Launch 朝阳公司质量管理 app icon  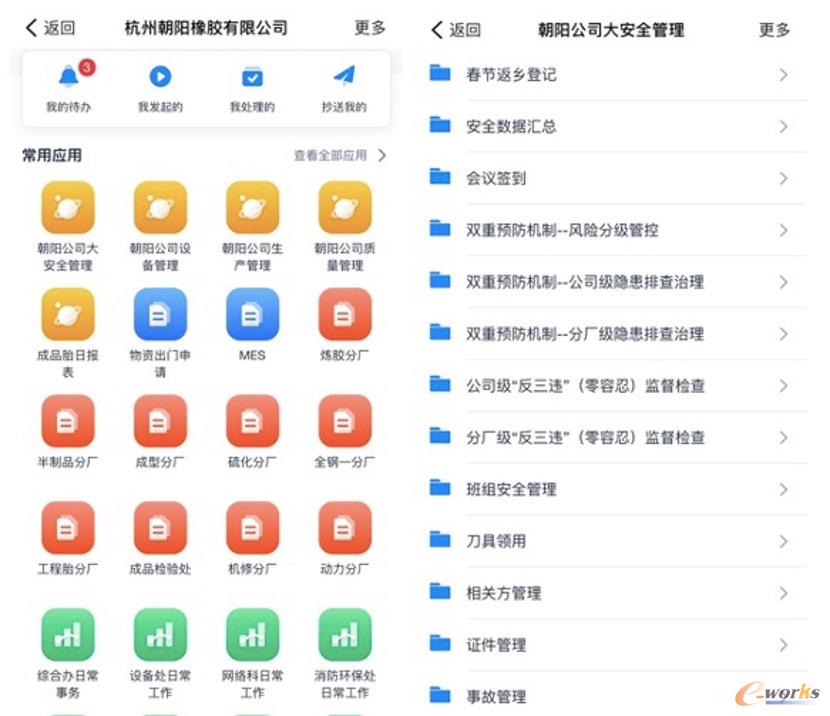tap(345, 207)
